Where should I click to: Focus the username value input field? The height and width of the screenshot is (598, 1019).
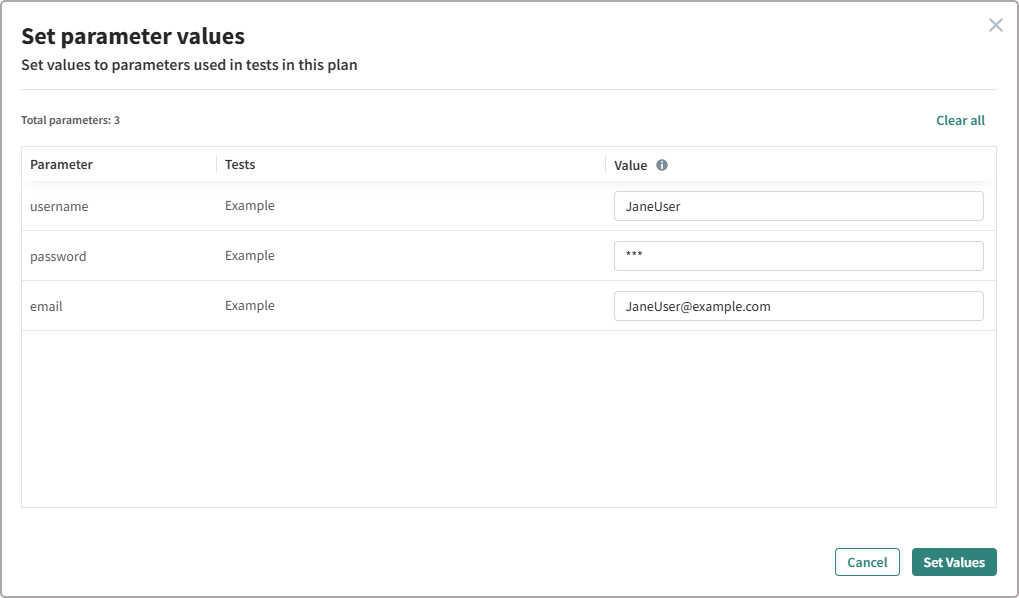[x=798, y=206]
